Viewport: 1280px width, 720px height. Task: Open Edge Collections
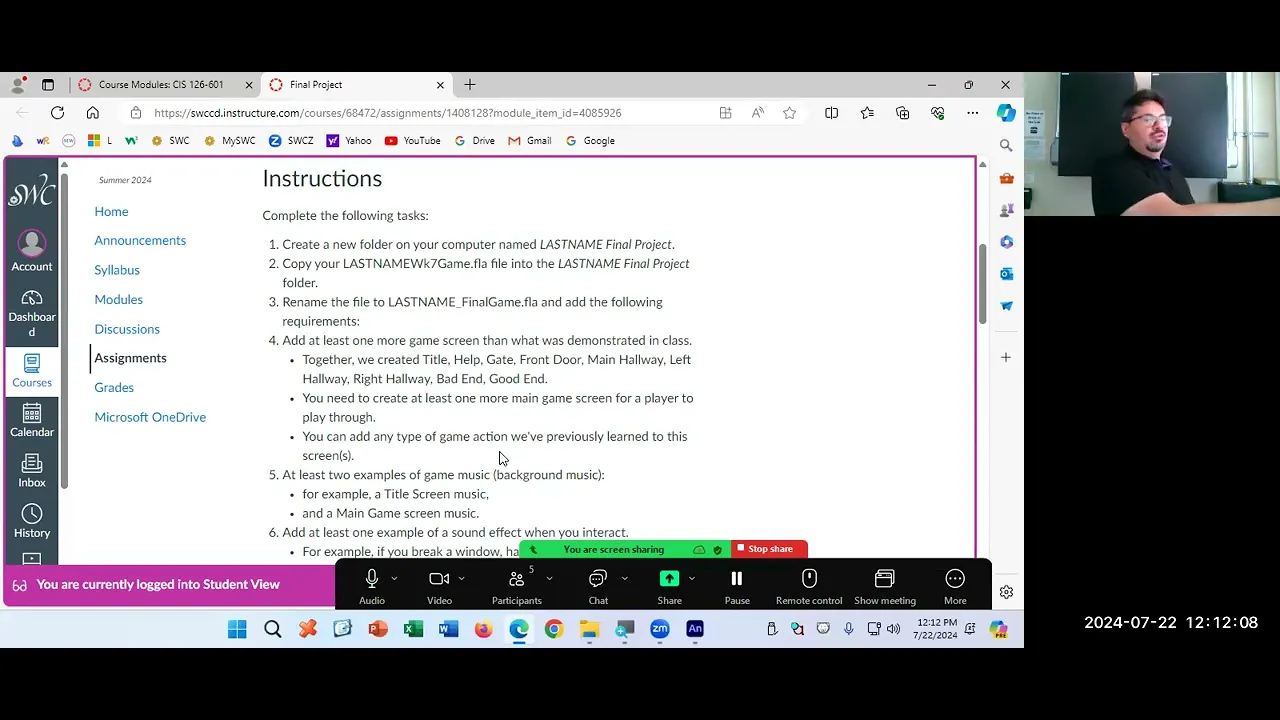[x=903, y=113]
